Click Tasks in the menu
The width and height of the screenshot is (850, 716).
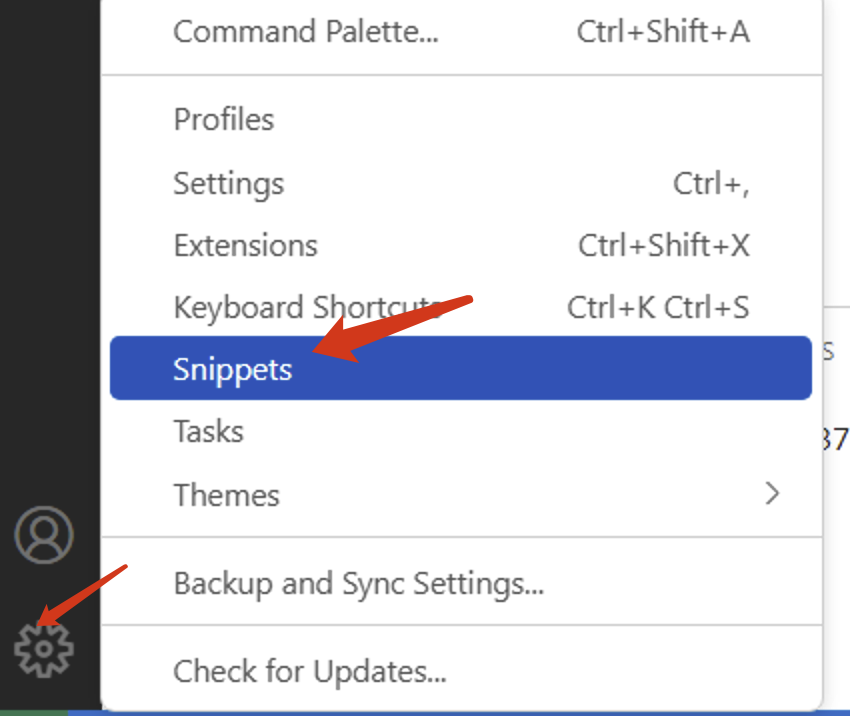tap(461, 431)
